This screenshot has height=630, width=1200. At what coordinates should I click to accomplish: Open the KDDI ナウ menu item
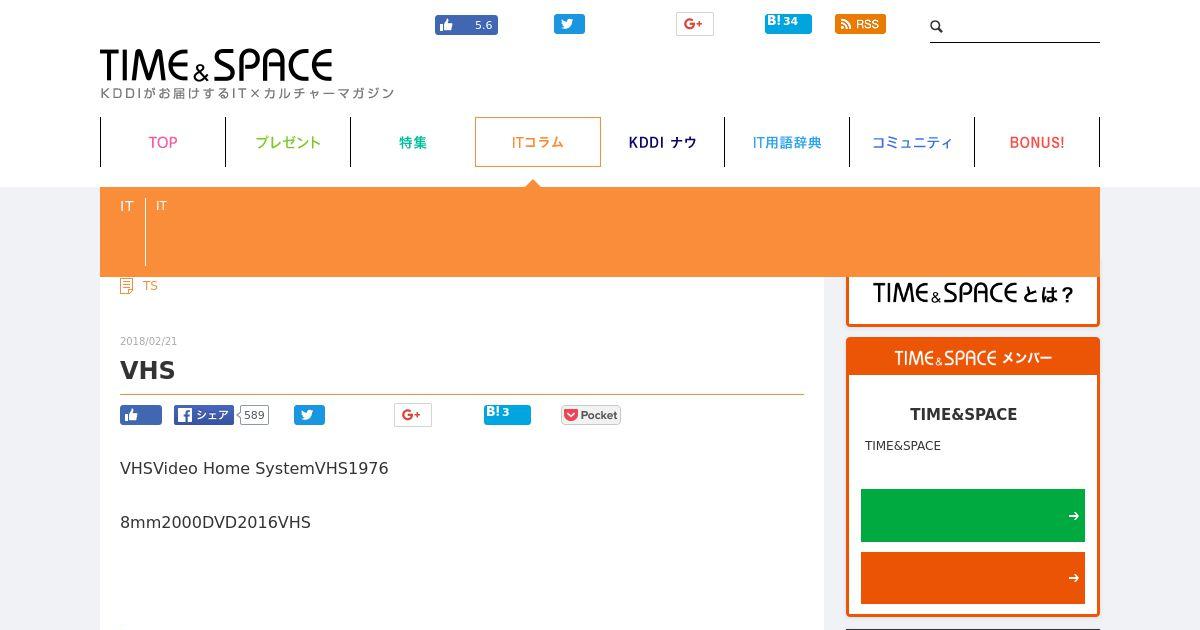pos(662,142)
